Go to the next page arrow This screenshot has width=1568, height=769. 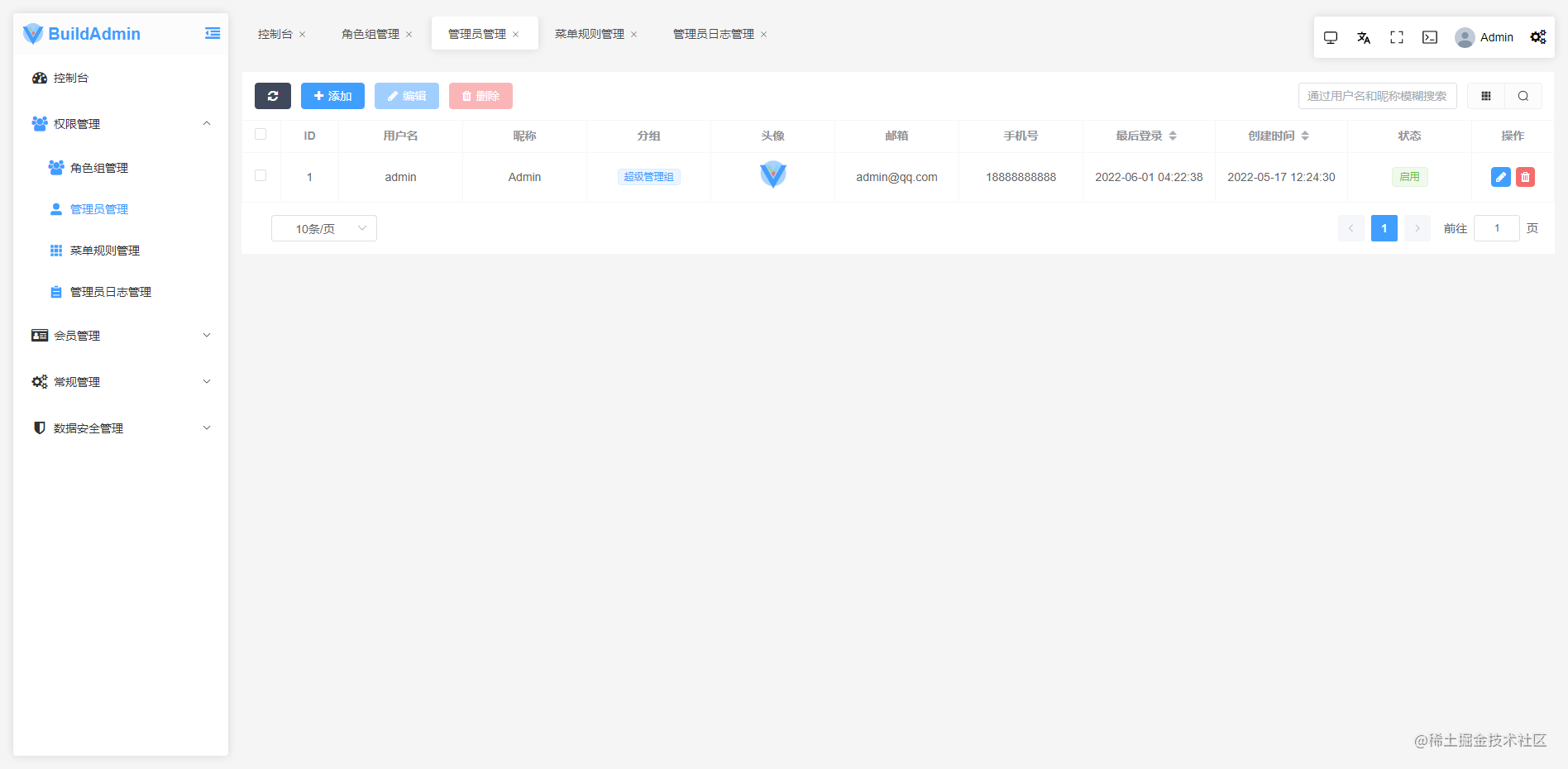pyautogui.click(x=1417, y=228)
